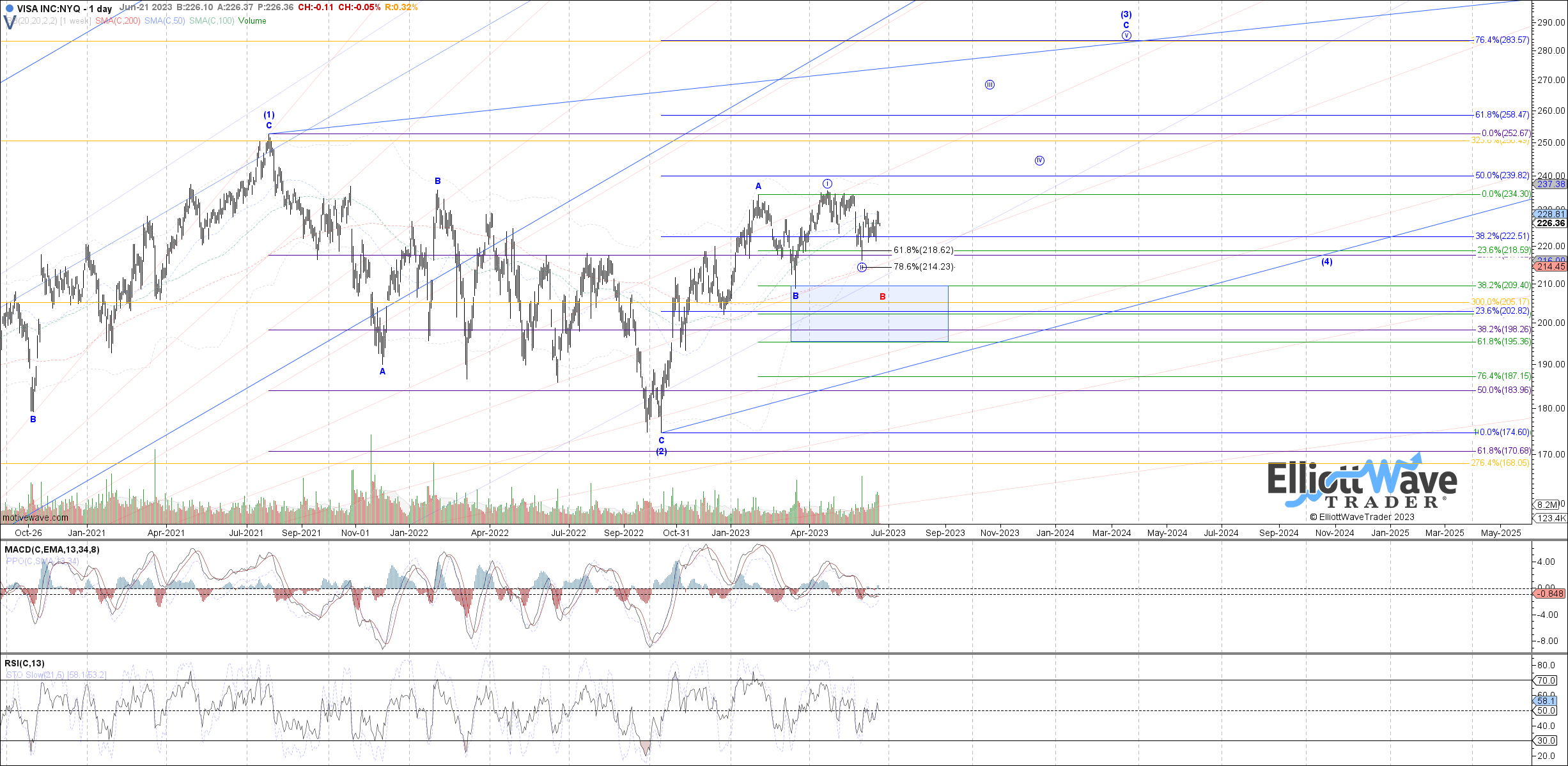The image size is (1568, 766).
Task: Click the 61.8%(218.62) retracement label
Action: tap(924, 250)
